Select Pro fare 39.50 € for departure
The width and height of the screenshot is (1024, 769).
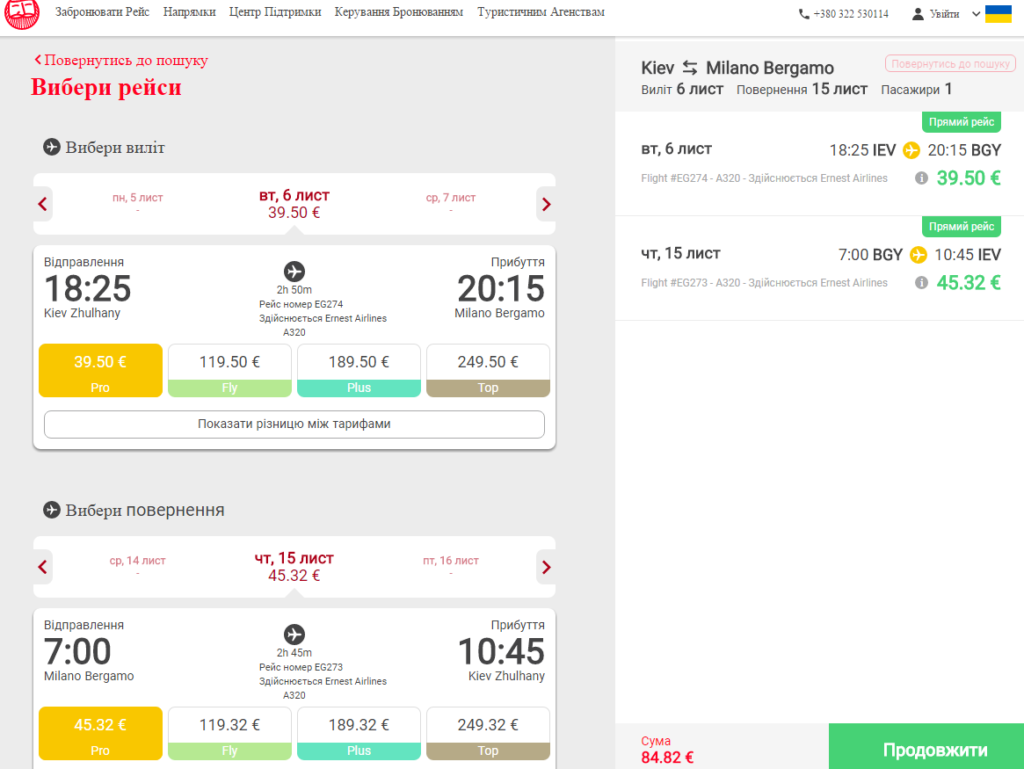[101, 371]
